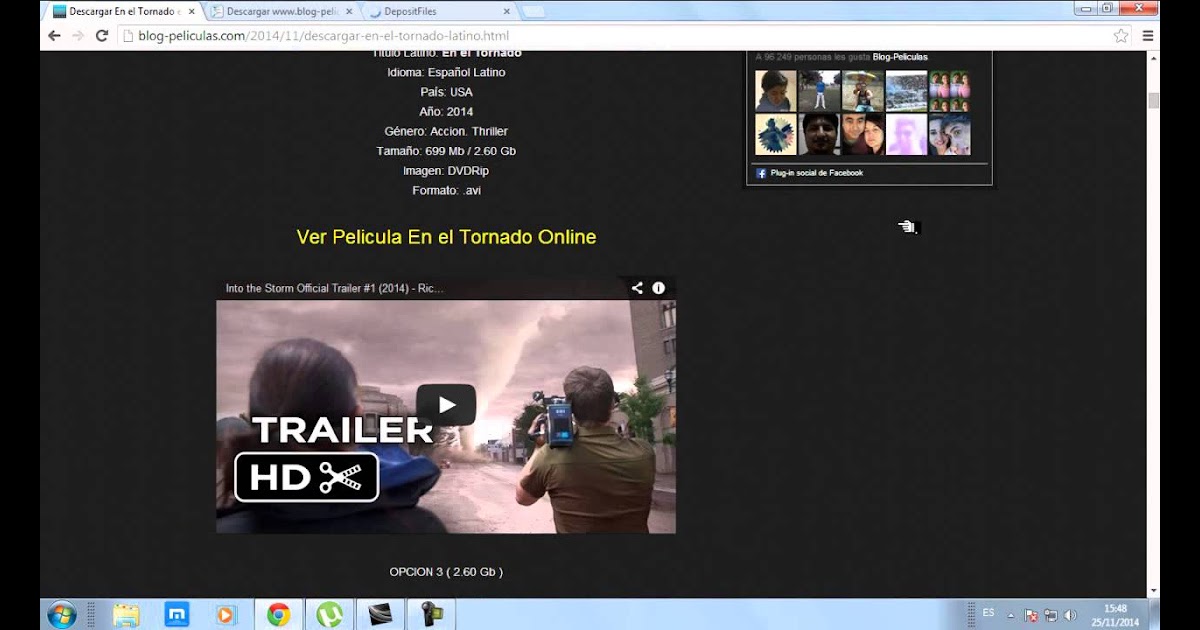Open first Facebook fan photo in top row
Screen dimensions: 1200x630
pos(775,90)
